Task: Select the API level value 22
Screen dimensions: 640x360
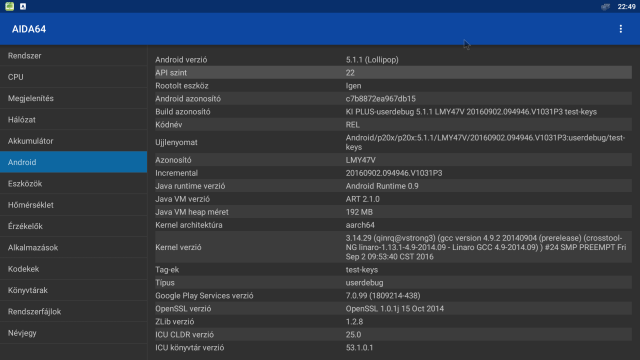Action: 350,73
